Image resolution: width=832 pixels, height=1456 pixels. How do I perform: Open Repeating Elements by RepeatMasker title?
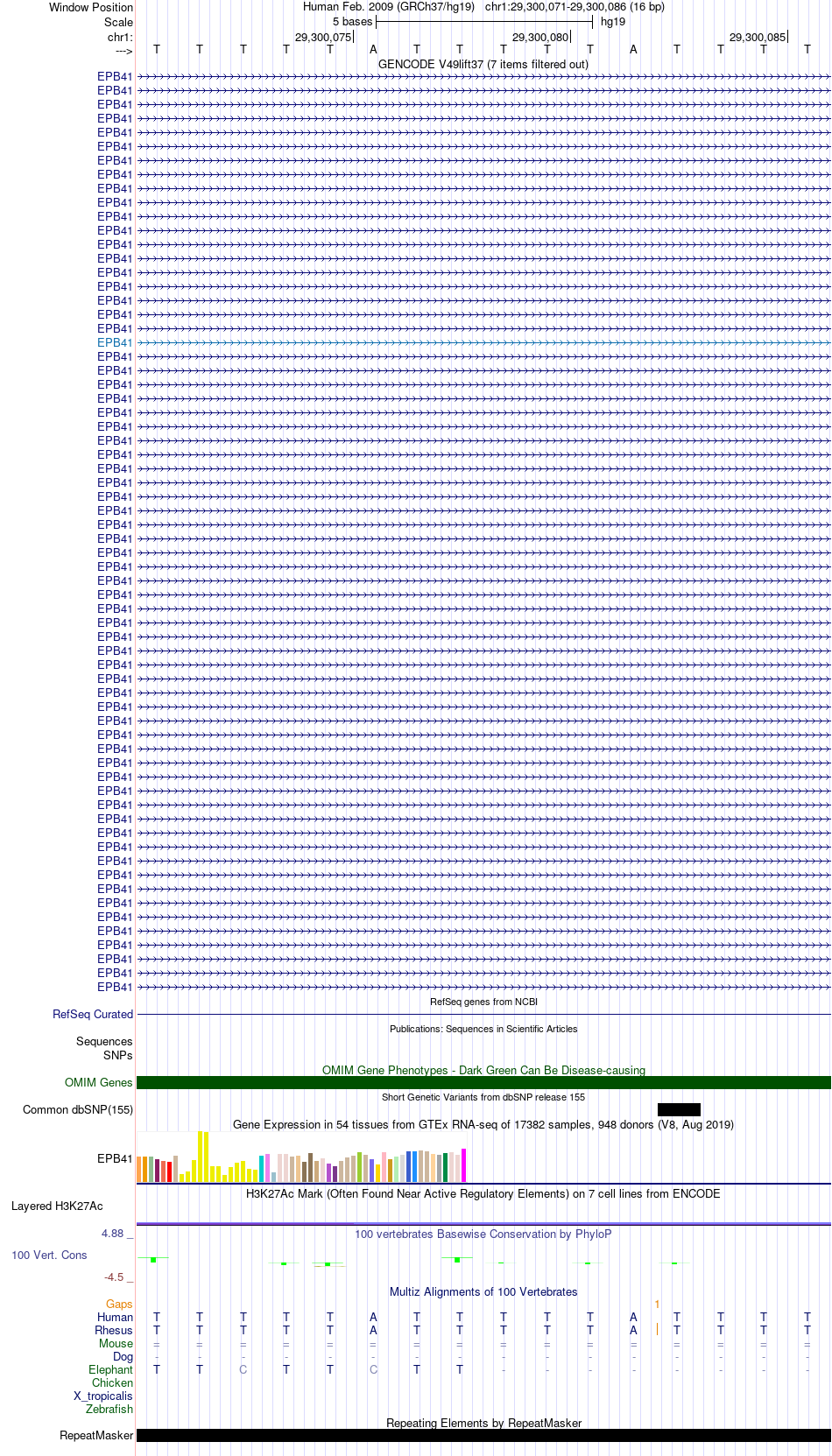[x=483, y=1423]
